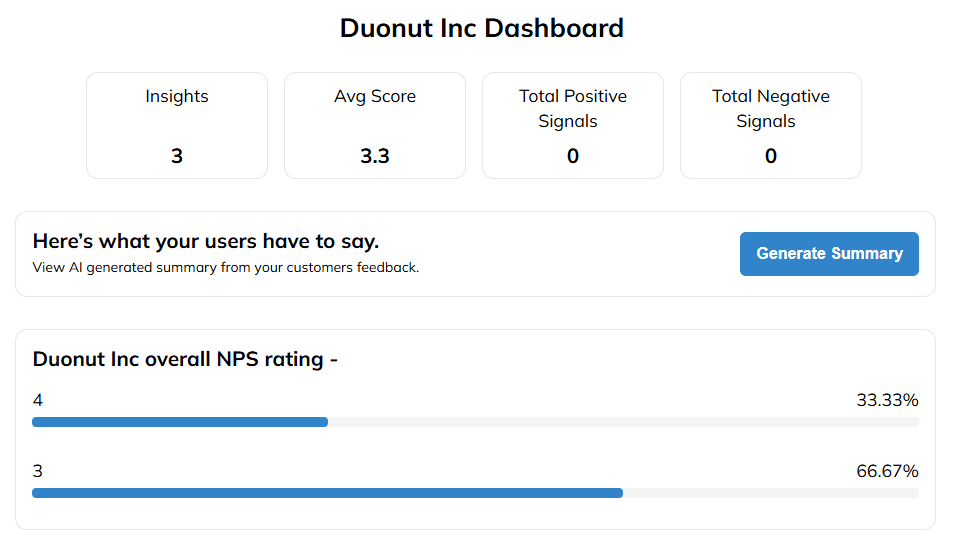Select the Avg Score card label

[x=375, y=97]
